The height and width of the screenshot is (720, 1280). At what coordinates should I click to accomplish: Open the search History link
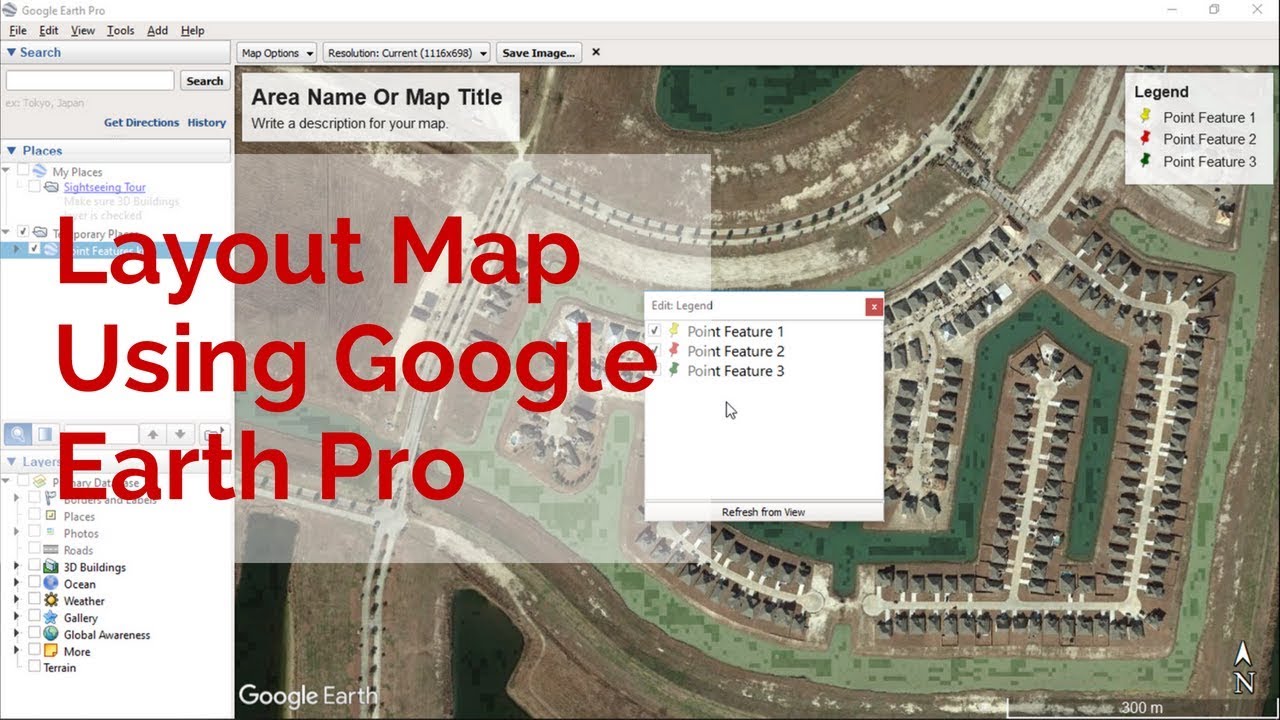coord(207,122)
